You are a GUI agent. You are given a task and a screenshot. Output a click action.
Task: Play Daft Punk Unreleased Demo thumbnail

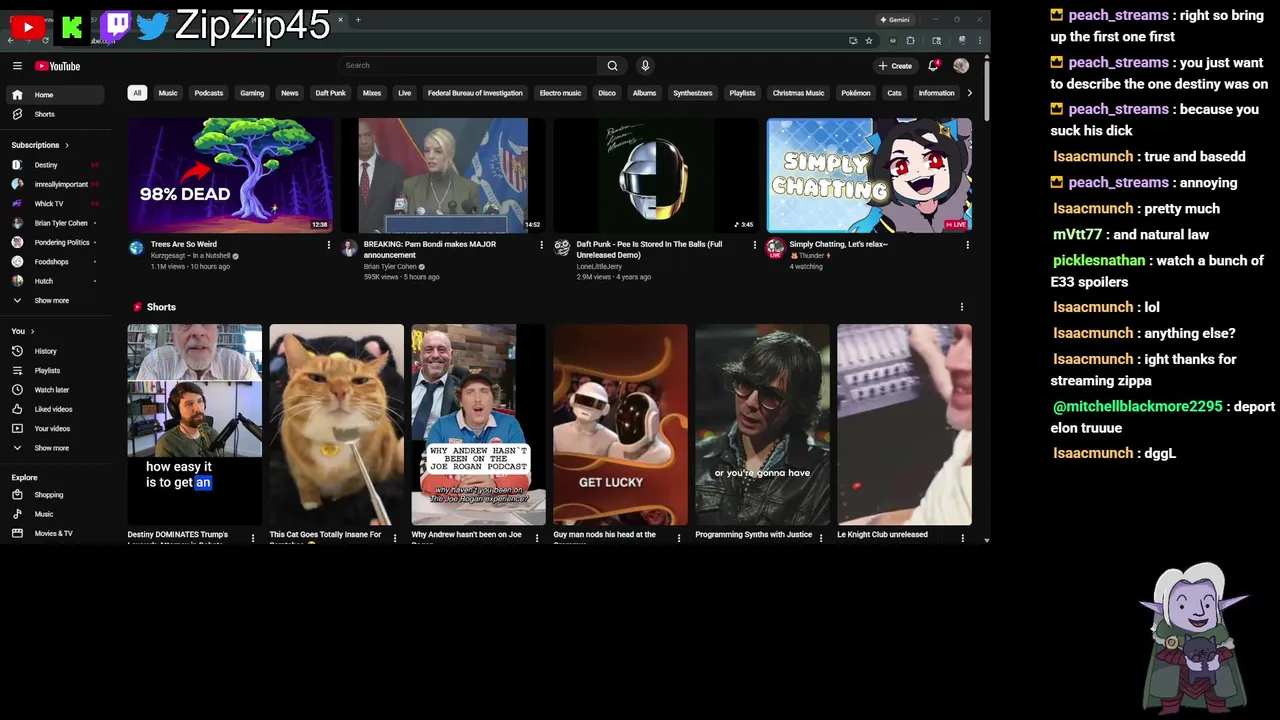656,175
